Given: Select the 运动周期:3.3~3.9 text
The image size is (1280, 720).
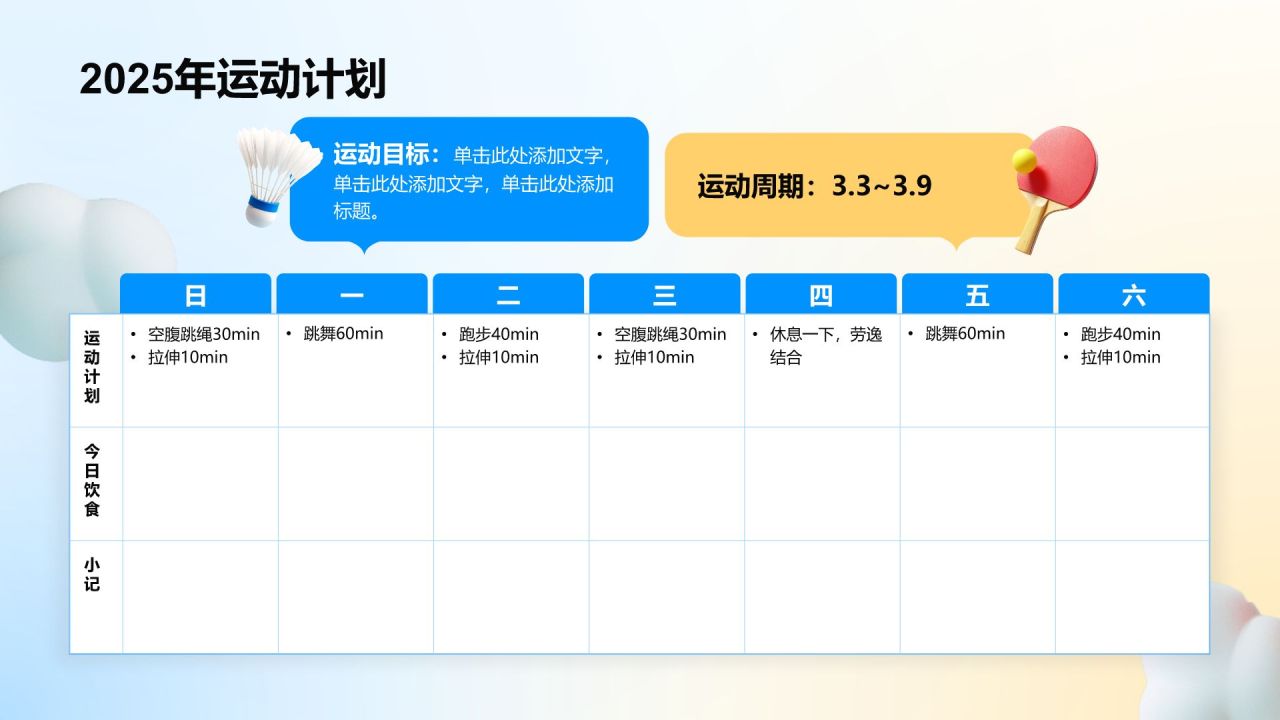Looking at the screenshot, I should coord(815,186).
